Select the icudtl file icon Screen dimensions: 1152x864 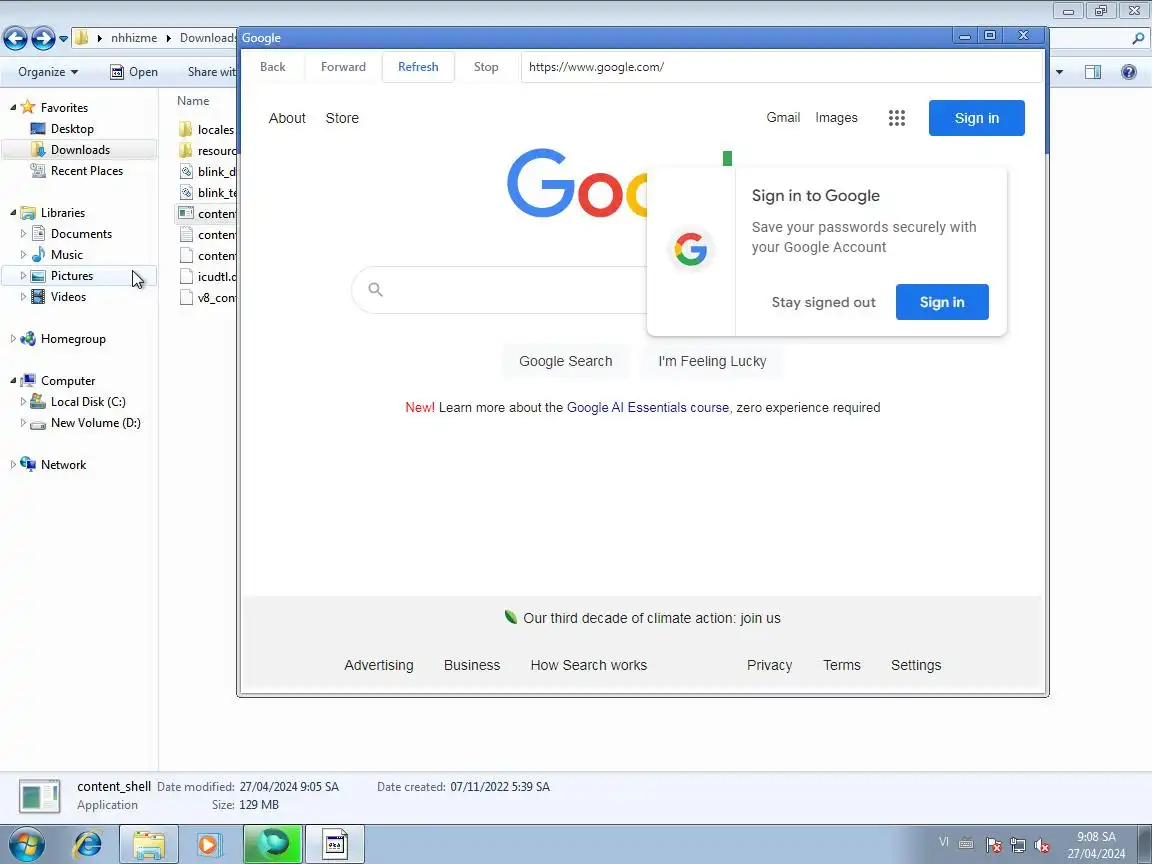(187, 277)
